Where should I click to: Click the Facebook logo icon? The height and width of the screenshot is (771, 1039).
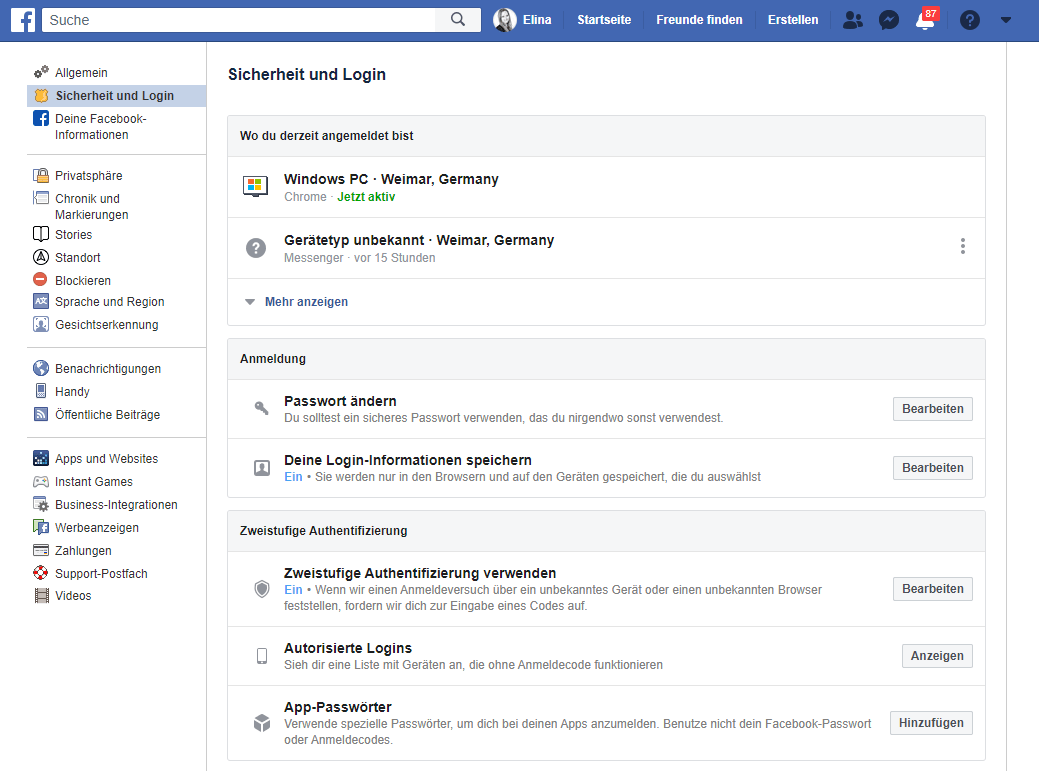(x=23, y=20)
